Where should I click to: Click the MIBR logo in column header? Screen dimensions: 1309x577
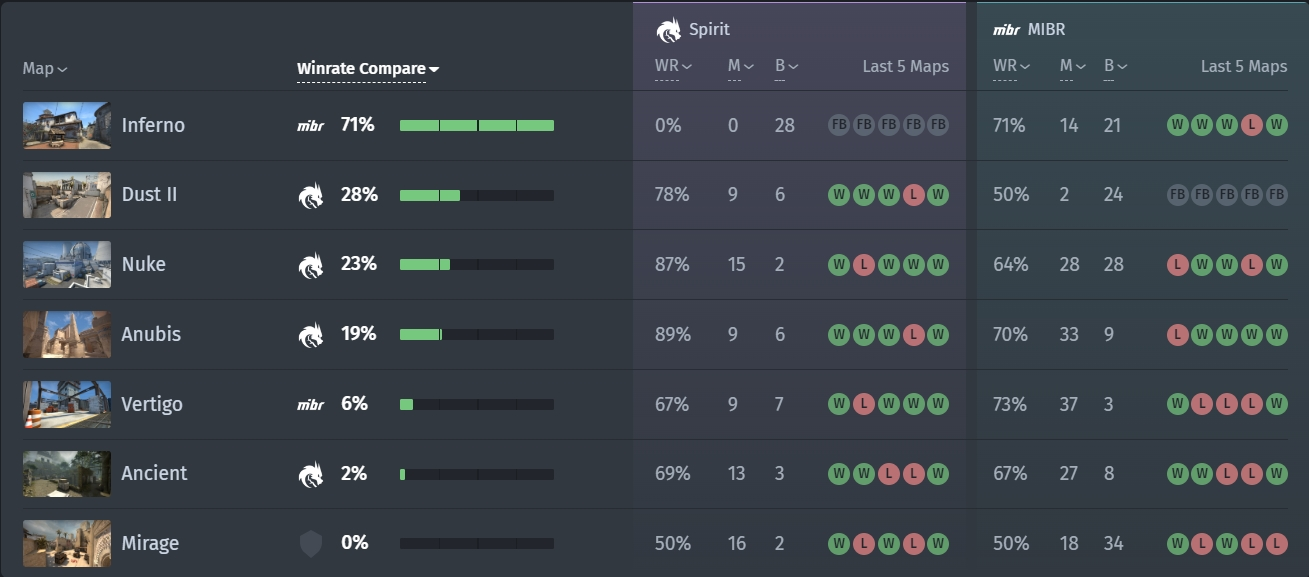(1006, 30)
